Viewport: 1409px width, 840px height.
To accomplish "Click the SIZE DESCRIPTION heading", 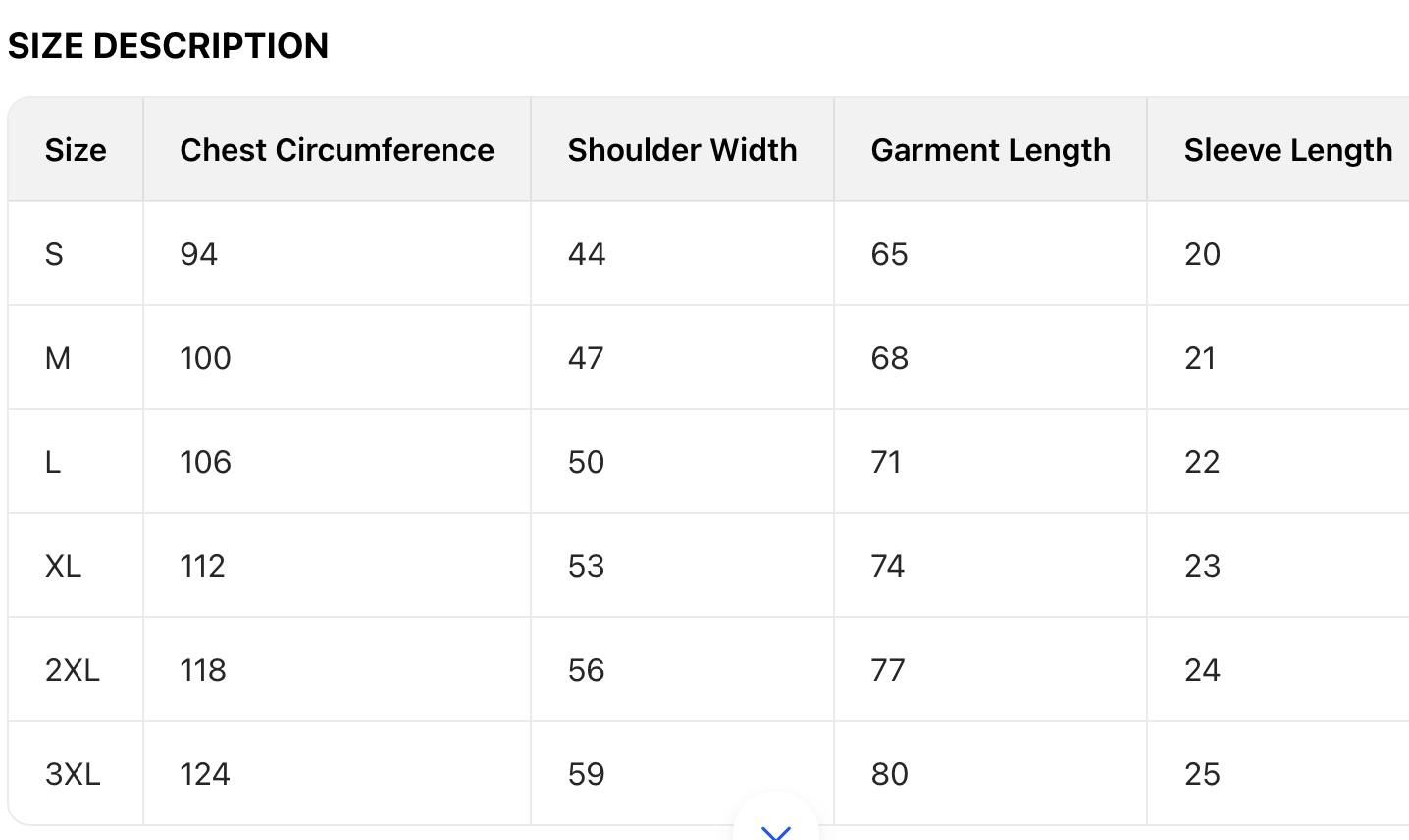I will click(168, 46).
